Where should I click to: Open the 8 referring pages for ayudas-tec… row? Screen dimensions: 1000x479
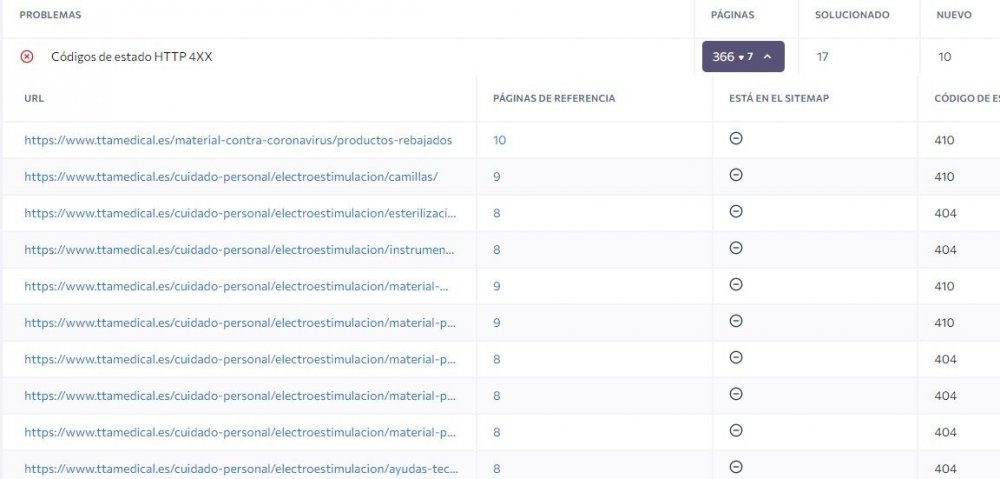[497, 469]
